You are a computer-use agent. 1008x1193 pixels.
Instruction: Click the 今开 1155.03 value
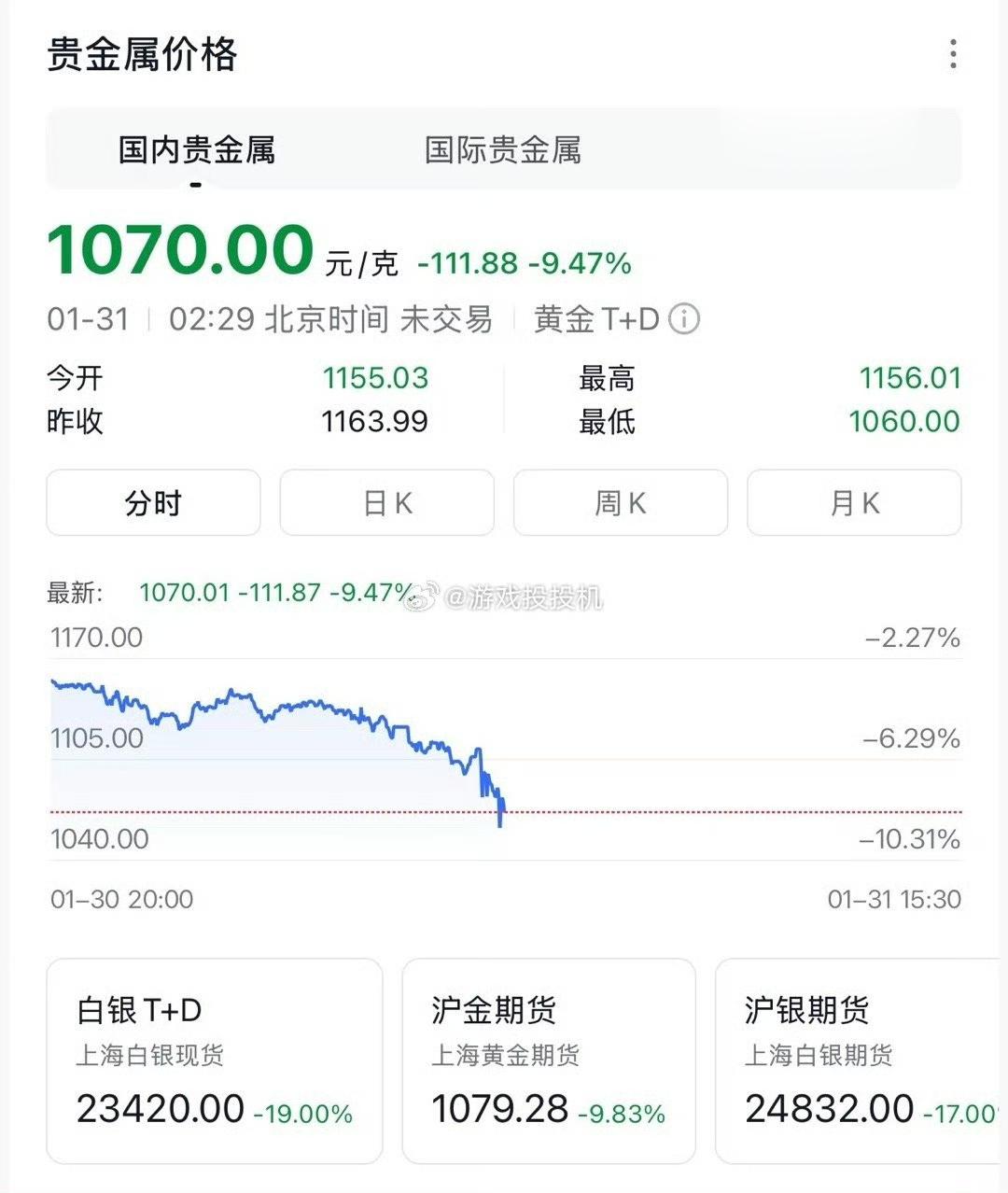375,378
